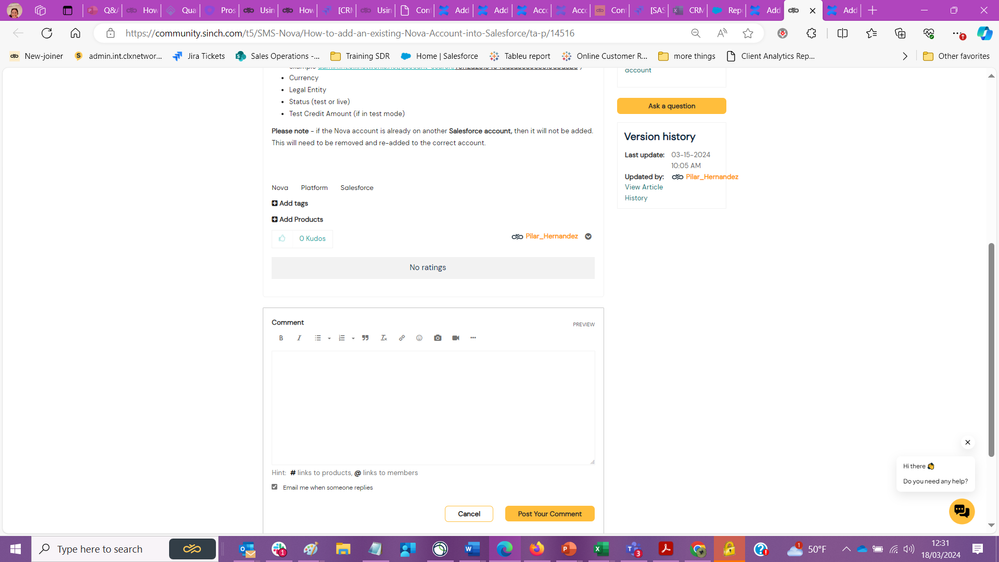
Task: Open the Nova tag
Action: (280, 187)
